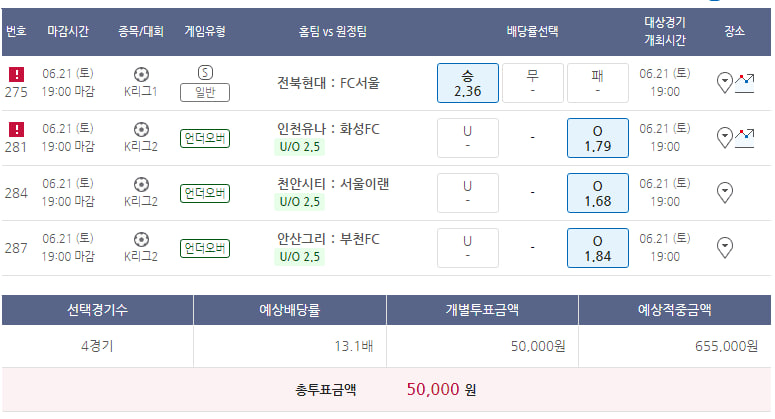775x419 pixels.
Task: Open the location pin for match 287
Action: pyautogui.click(x=725, y=247)
